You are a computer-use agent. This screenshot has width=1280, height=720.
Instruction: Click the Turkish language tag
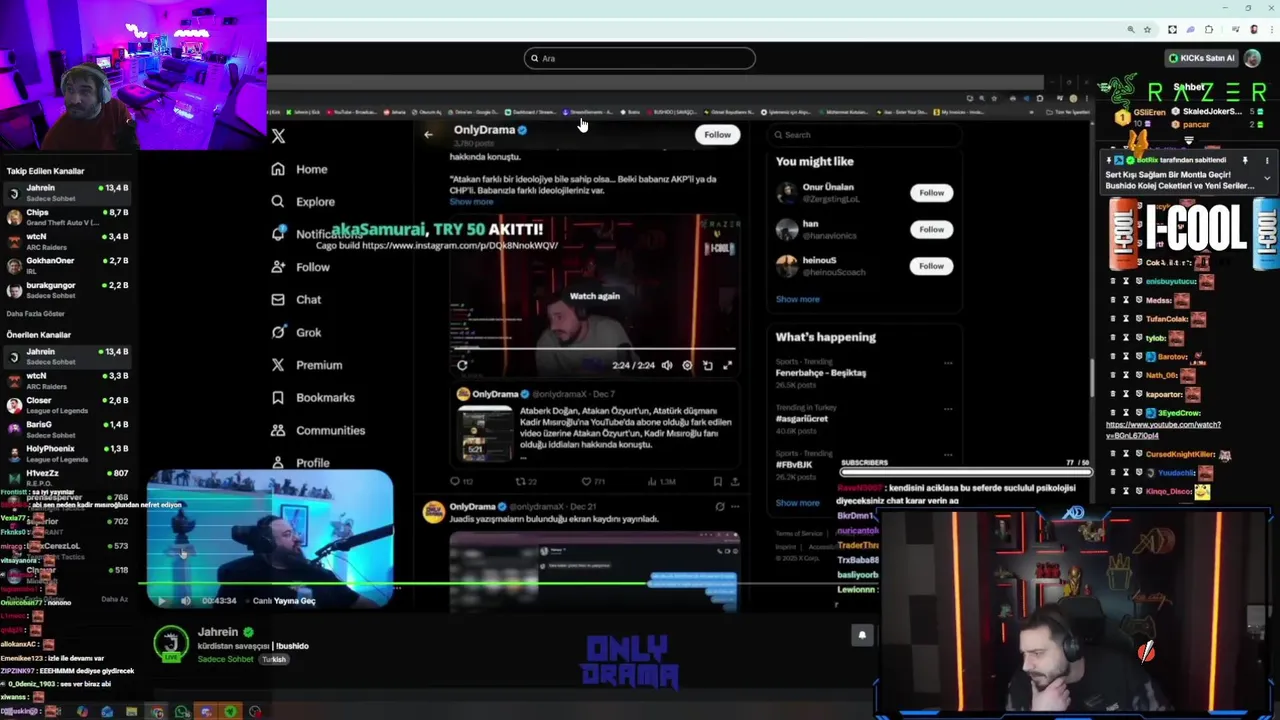pos(274,660)
